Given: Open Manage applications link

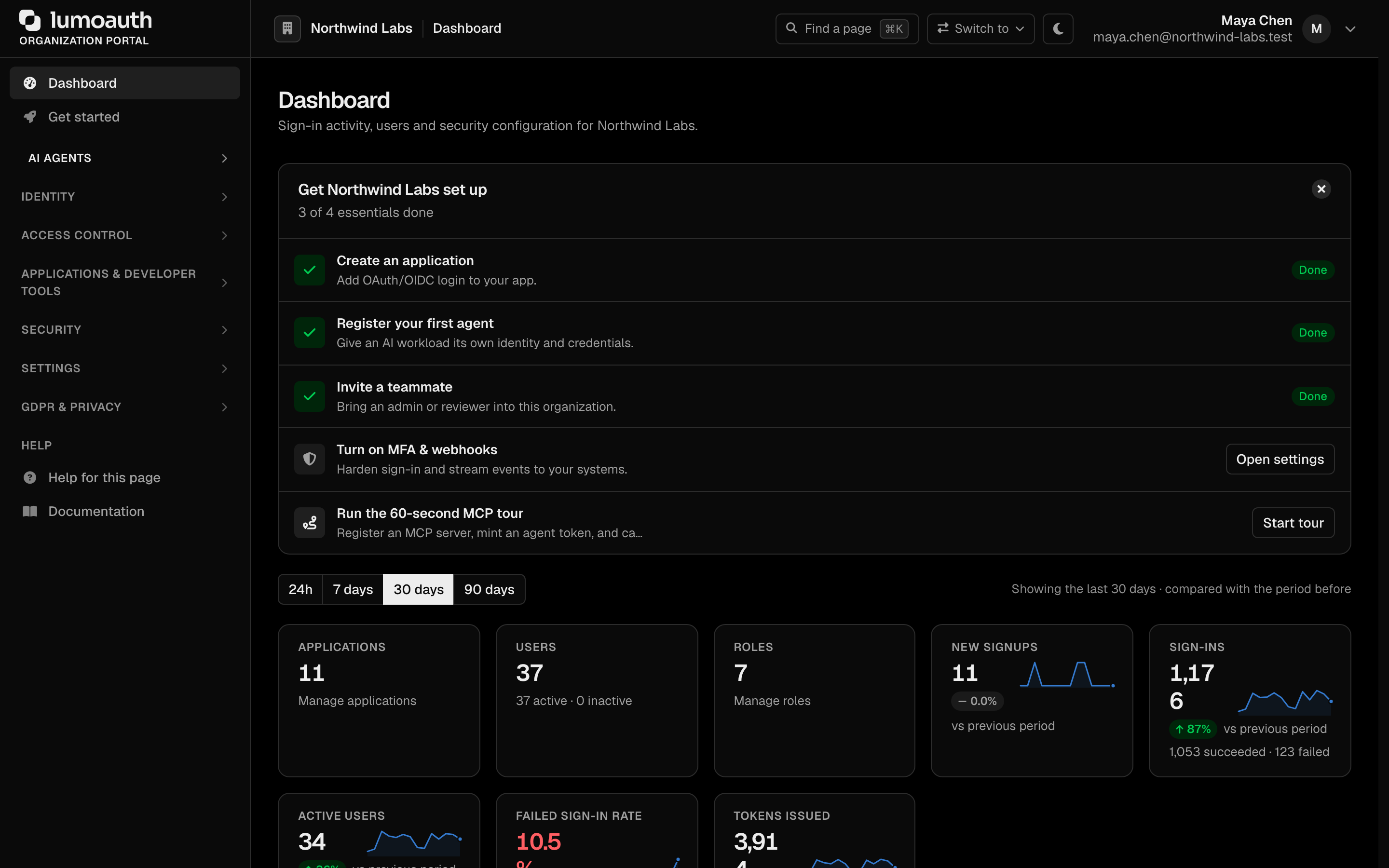Looking at the screenshot, I should [357, 700].
